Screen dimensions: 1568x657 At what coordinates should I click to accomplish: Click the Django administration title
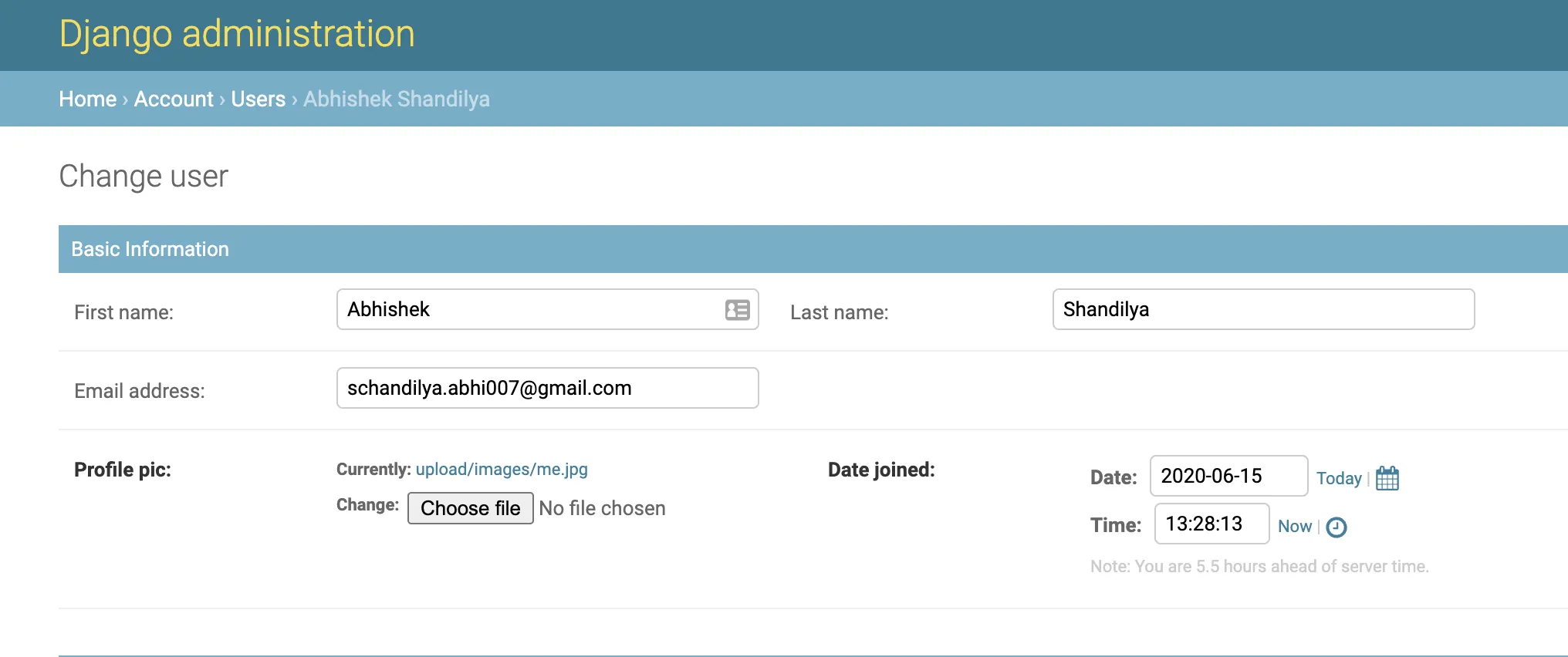pos(237,34)
